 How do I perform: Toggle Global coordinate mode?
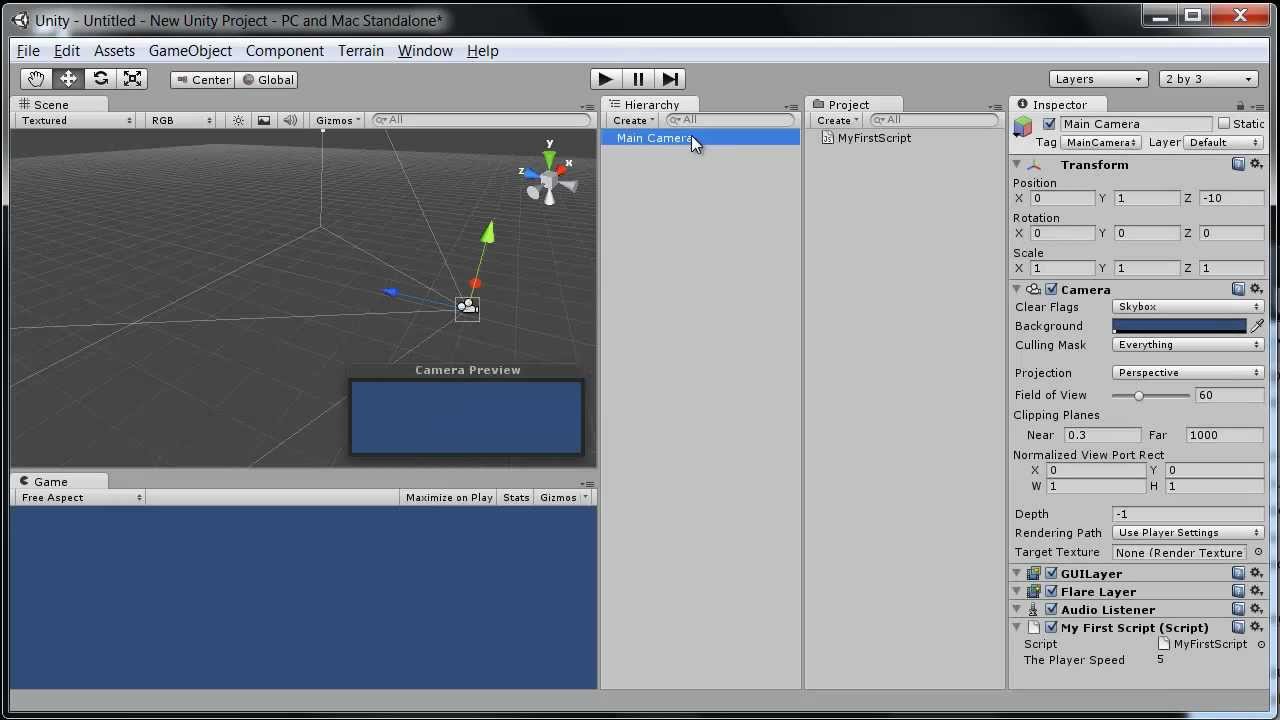coord(267,80)
